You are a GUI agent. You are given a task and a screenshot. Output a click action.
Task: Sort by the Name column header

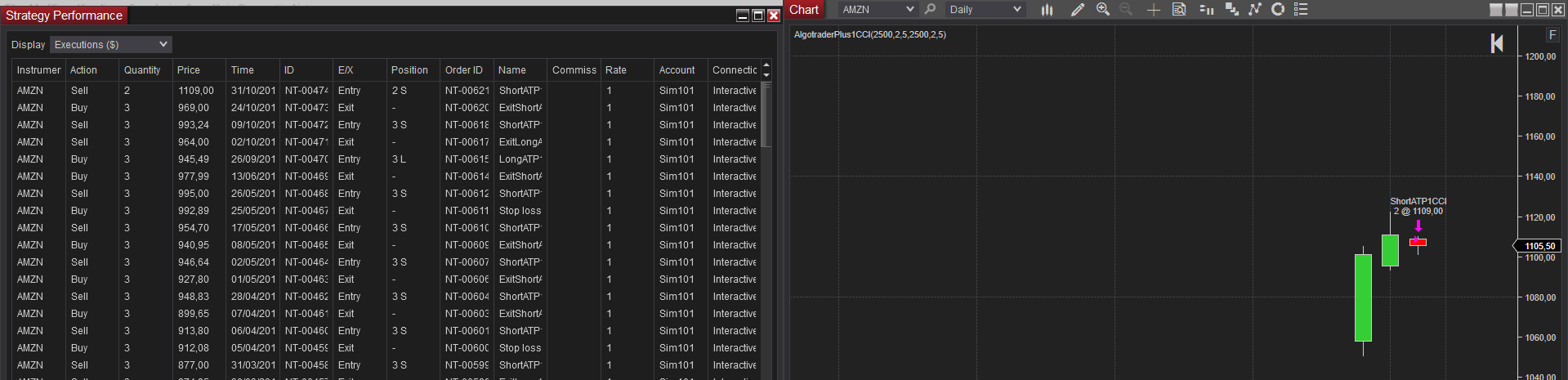(520, 70)
